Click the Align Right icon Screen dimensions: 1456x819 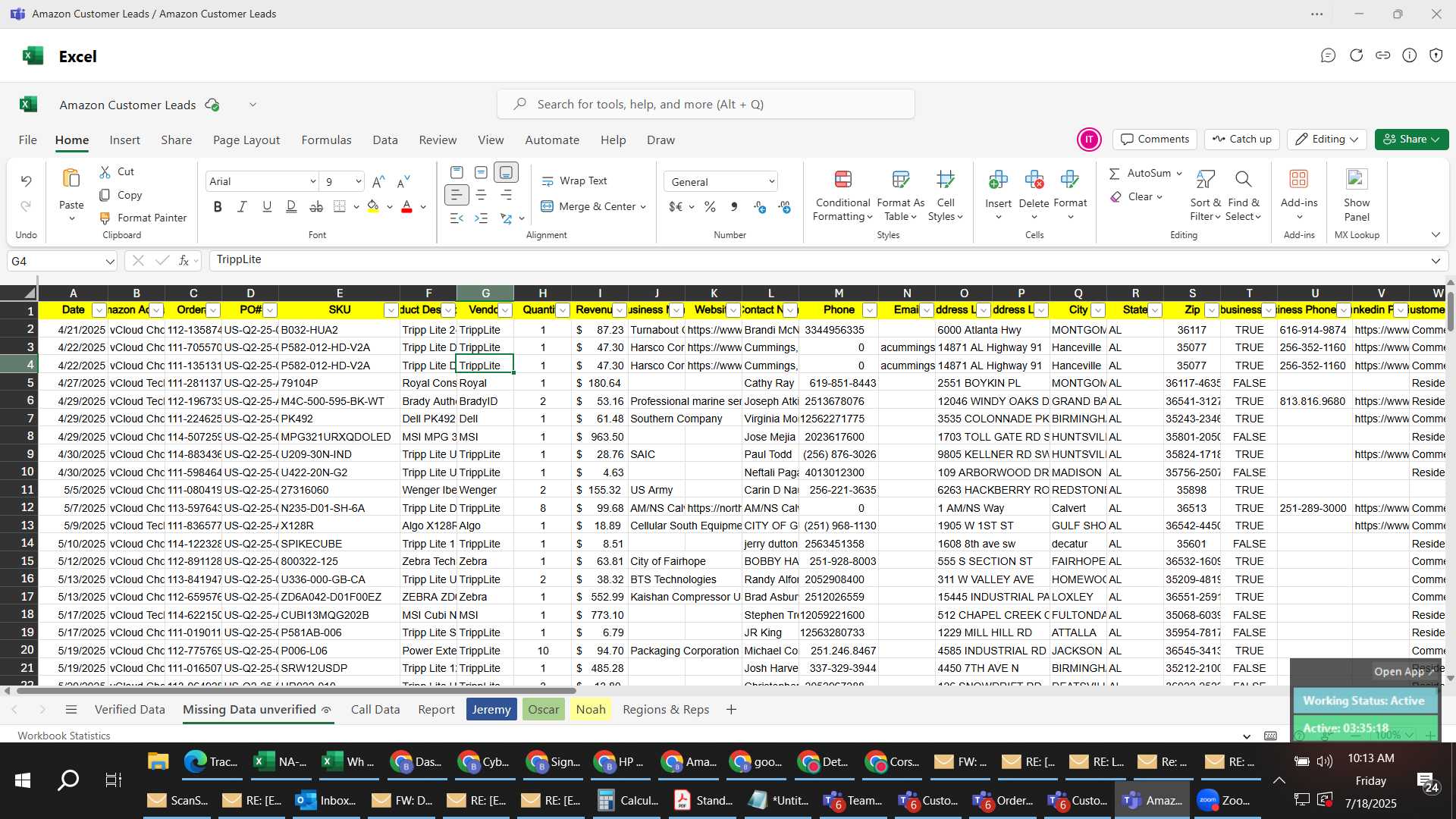click(x=506, y=195)
